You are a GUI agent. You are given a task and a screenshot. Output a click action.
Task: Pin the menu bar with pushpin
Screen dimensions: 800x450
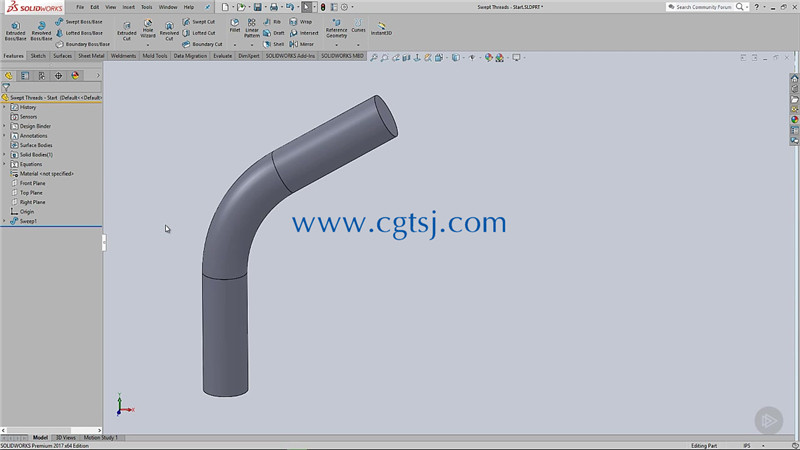tap(208, 7)
